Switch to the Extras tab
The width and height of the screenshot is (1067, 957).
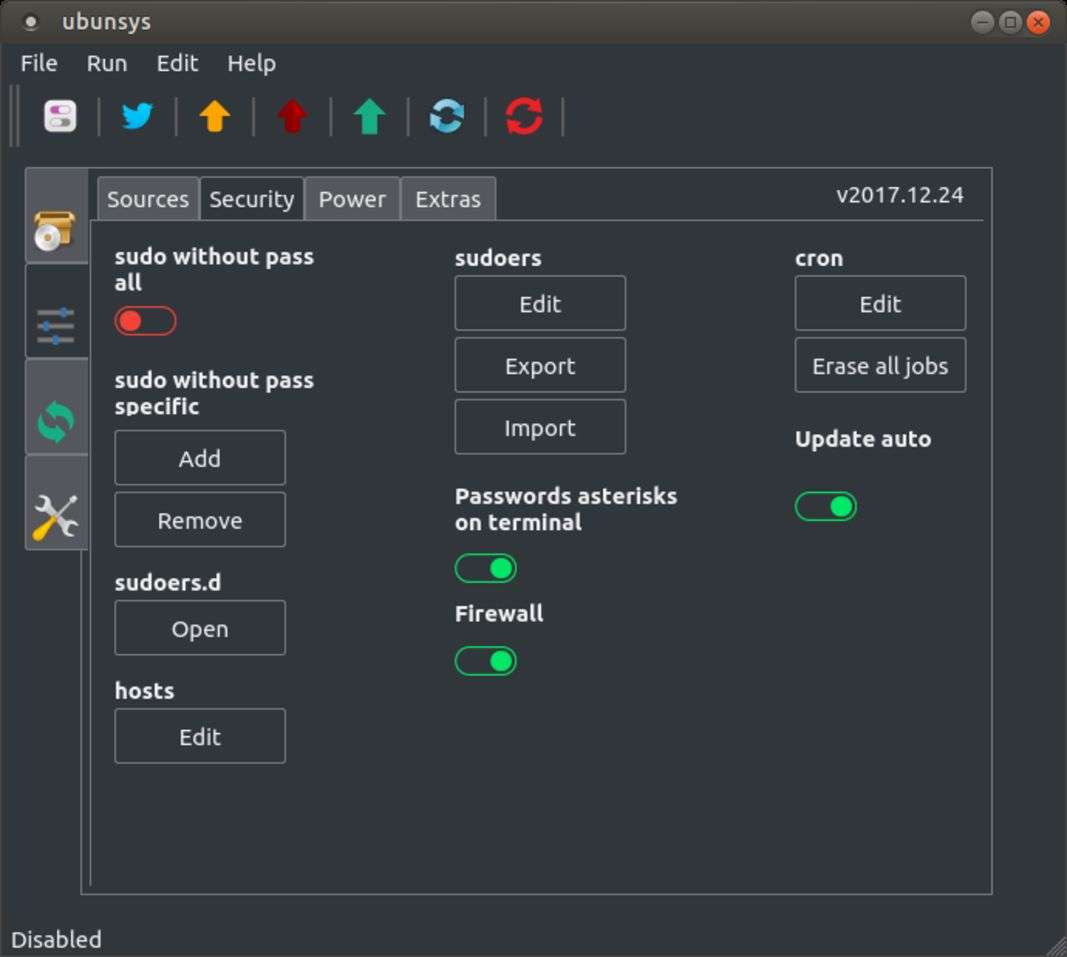tap(448, 199)
